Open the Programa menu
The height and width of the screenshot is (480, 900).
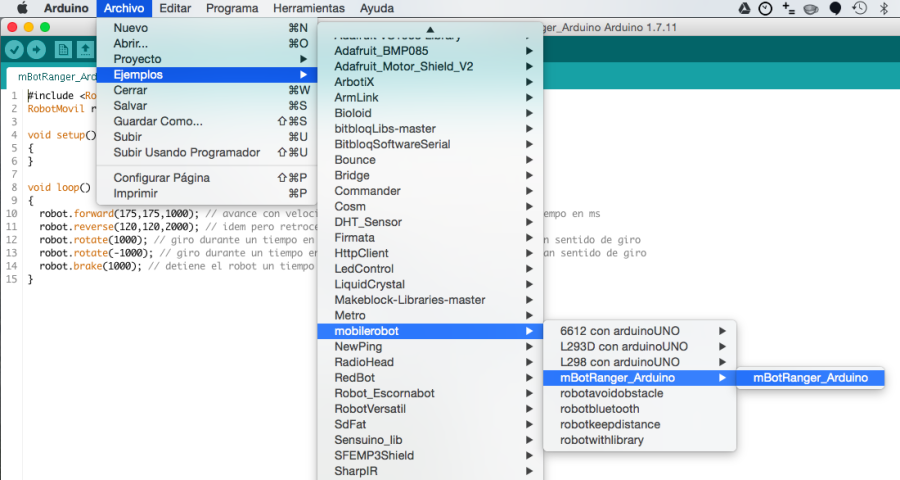tap(232, 8)
